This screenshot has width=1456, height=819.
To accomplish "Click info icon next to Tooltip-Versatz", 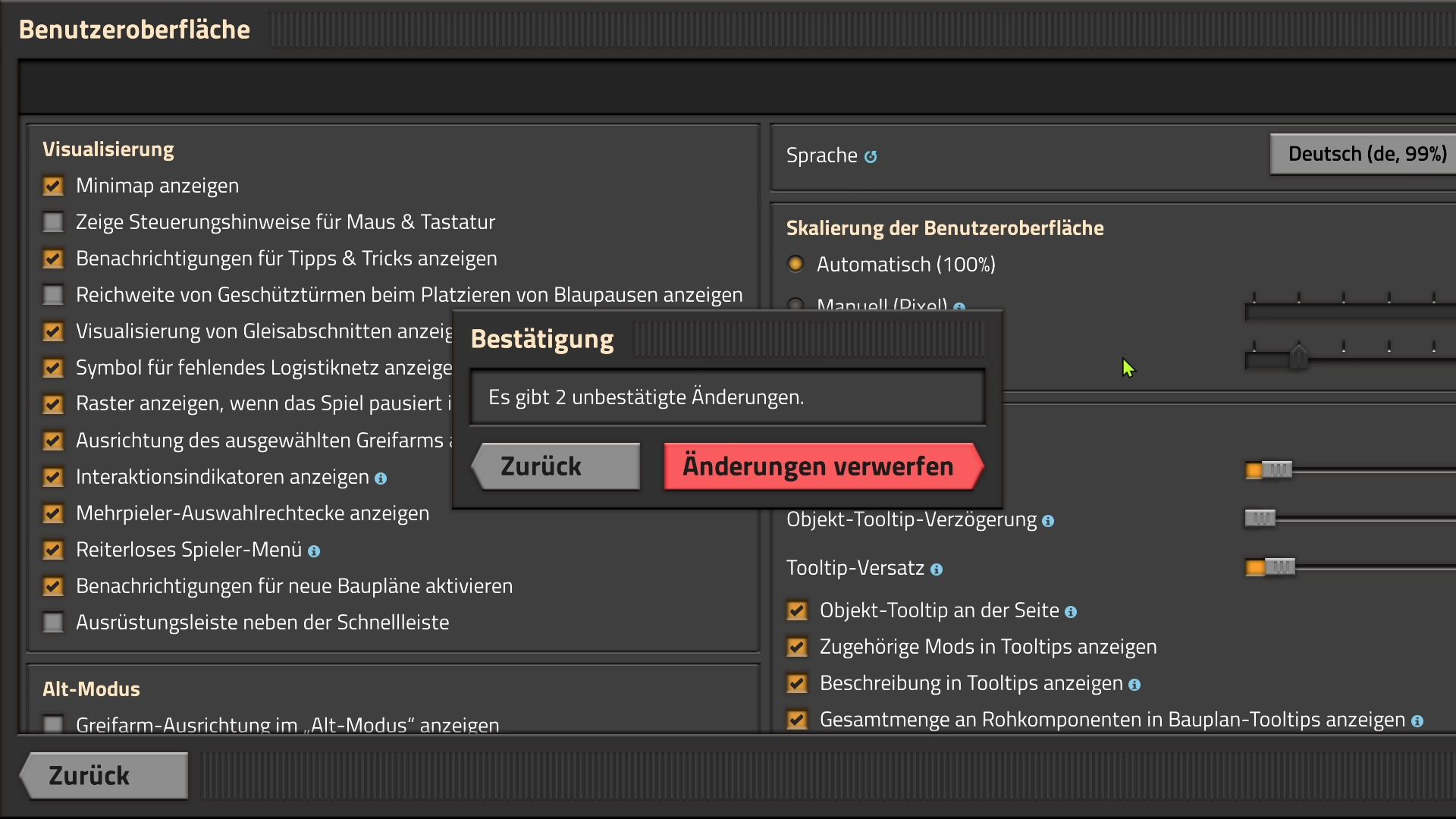I will 937,570.
